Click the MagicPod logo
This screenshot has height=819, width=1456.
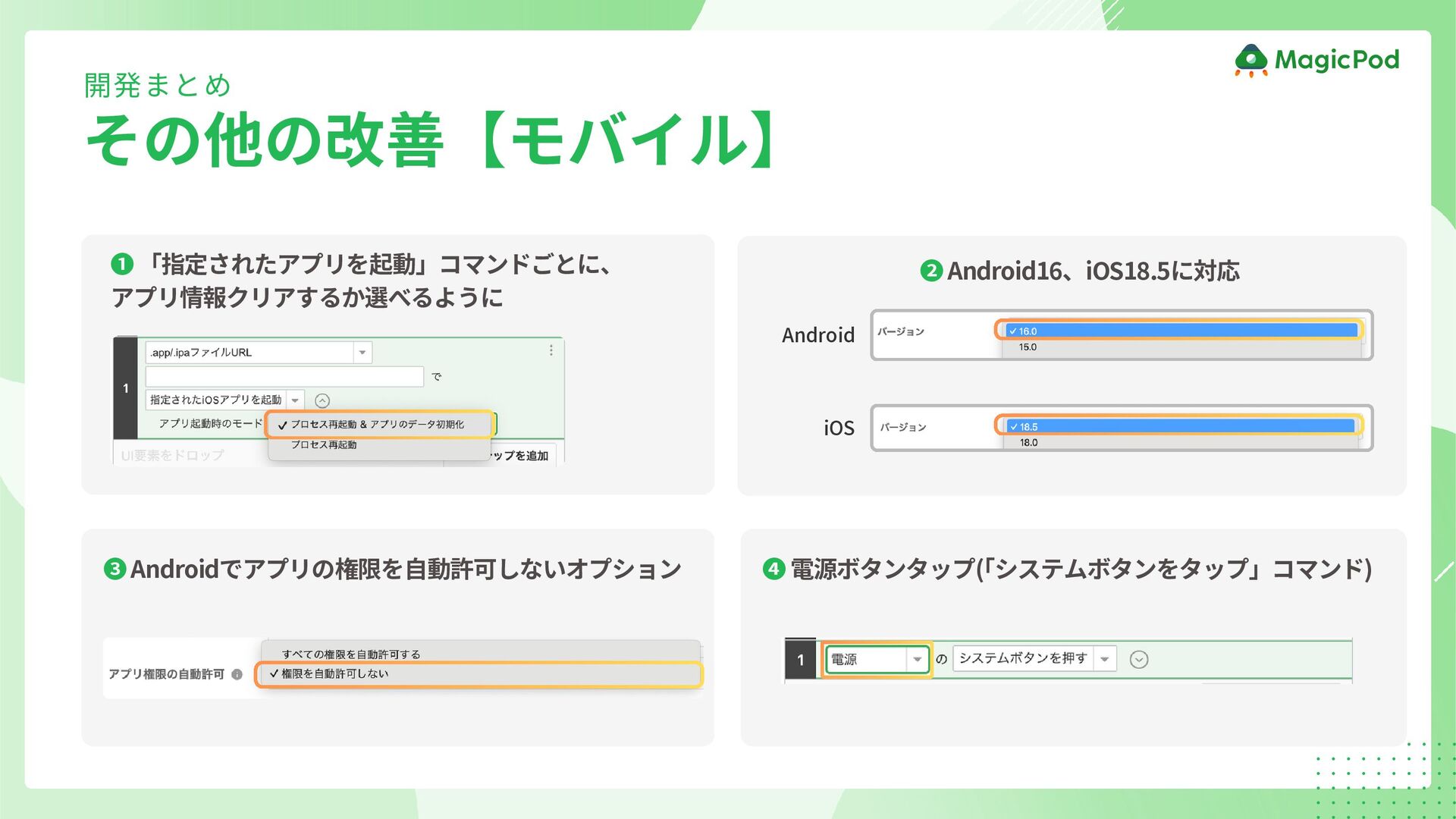pyautogui.click(x=1317, y=60)
